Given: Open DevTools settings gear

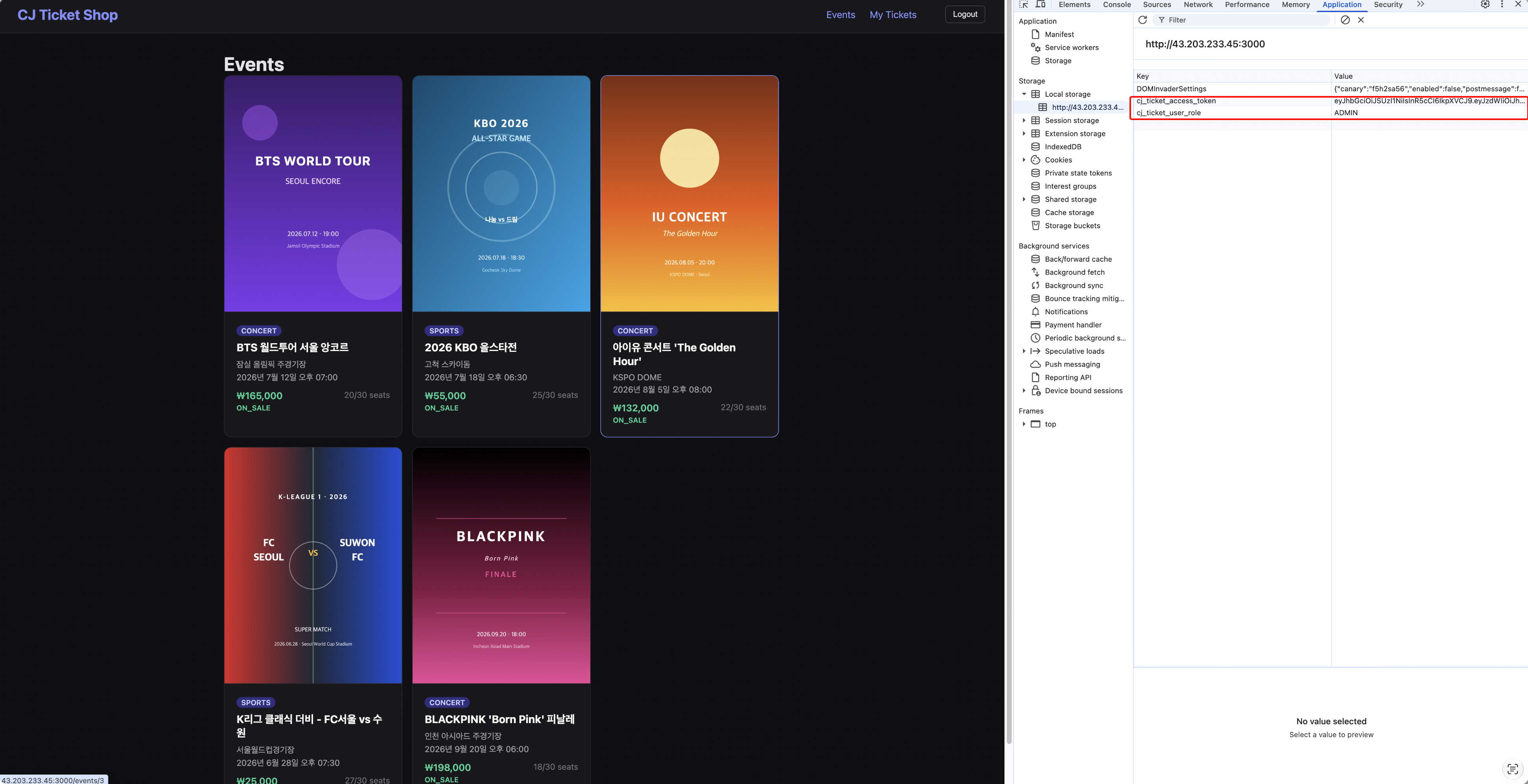Looking at the screenshot, I should (1485, 5).
